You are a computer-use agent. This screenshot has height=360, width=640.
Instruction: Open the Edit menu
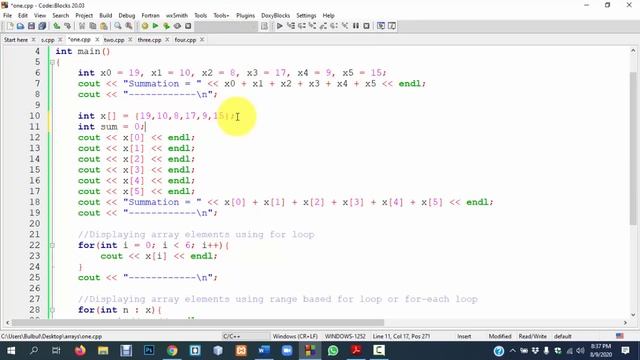click(23, 16)
